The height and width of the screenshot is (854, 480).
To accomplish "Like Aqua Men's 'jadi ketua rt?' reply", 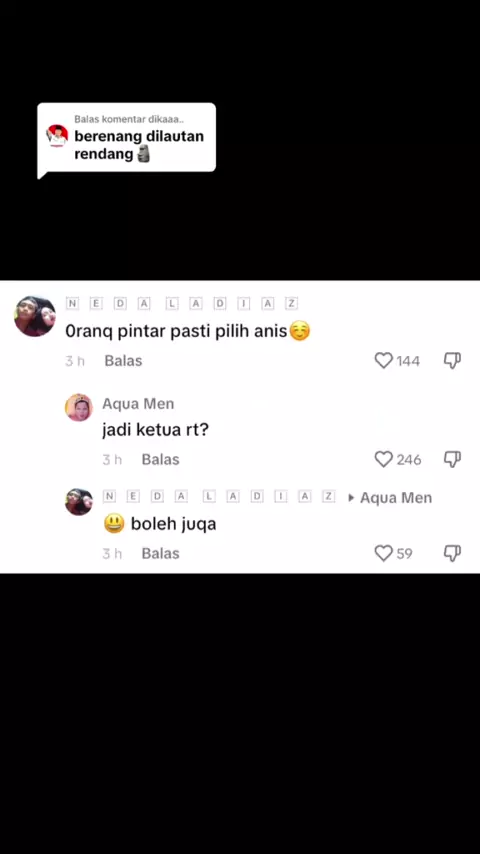I will pyautogui.click(x=384, y=459).
